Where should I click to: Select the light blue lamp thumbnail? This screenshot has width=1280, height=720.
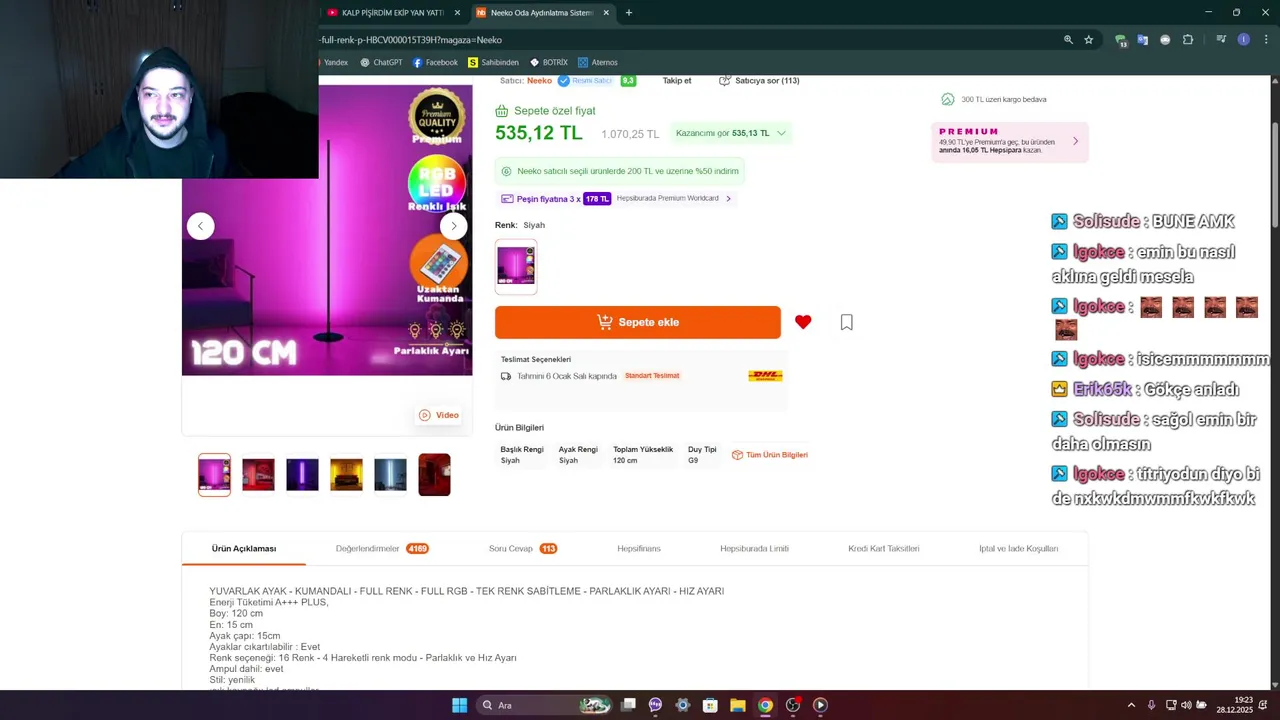click(390, 475)
